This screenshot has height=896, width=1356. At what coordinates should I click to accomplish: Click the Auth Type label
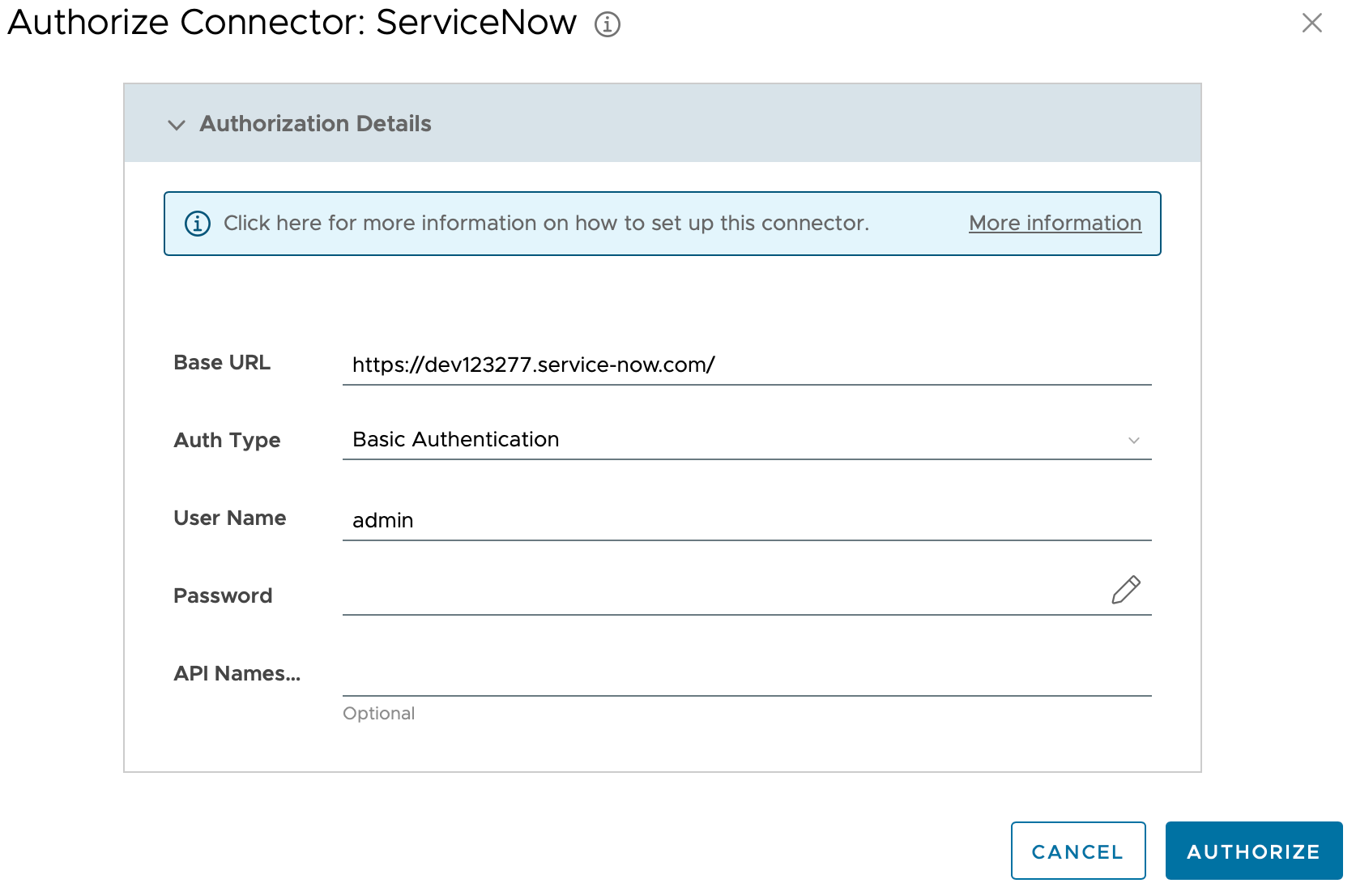coord(227,440)
